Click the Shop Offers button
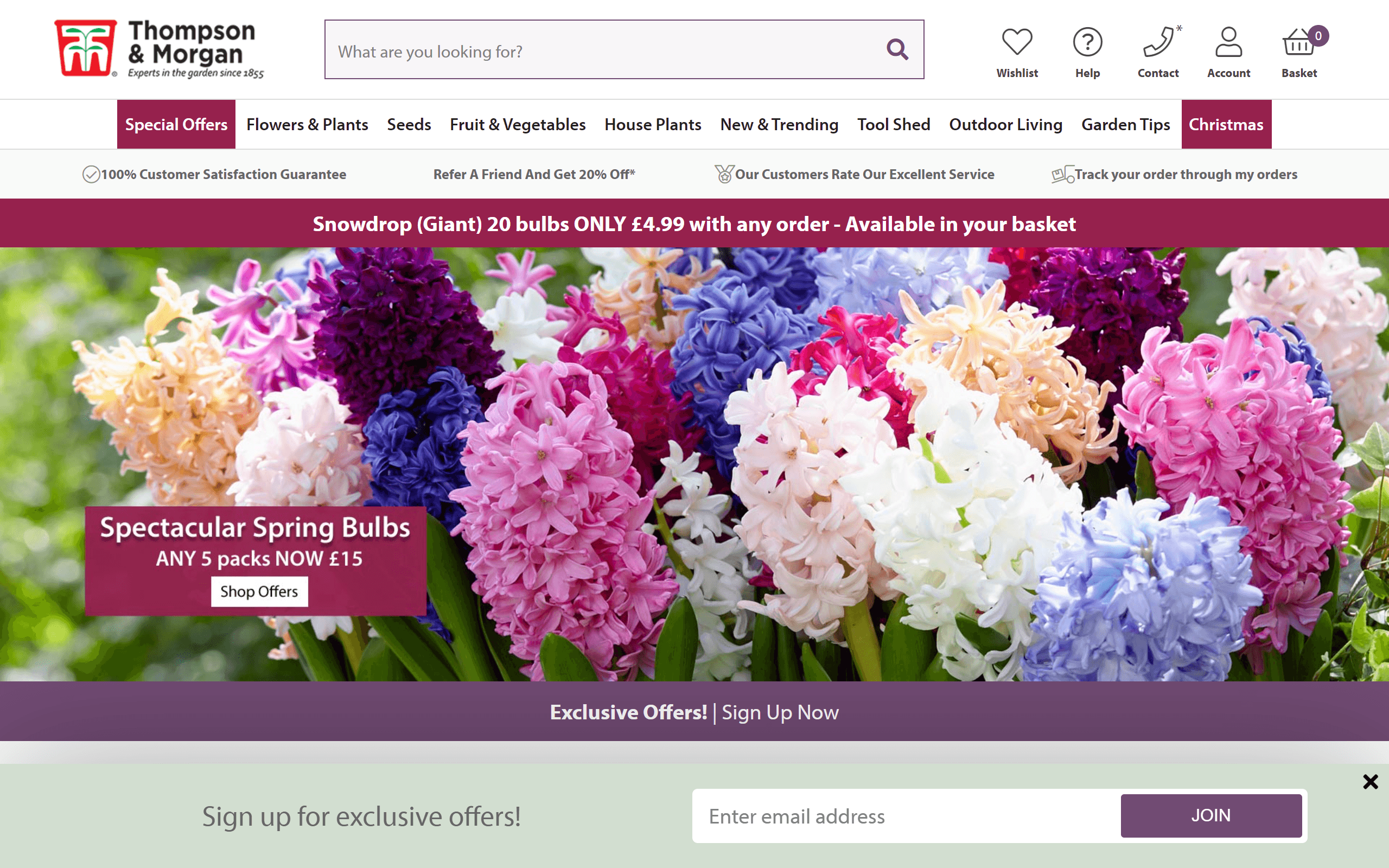The height and width of the screenshot is (868, 1389). 259,591
